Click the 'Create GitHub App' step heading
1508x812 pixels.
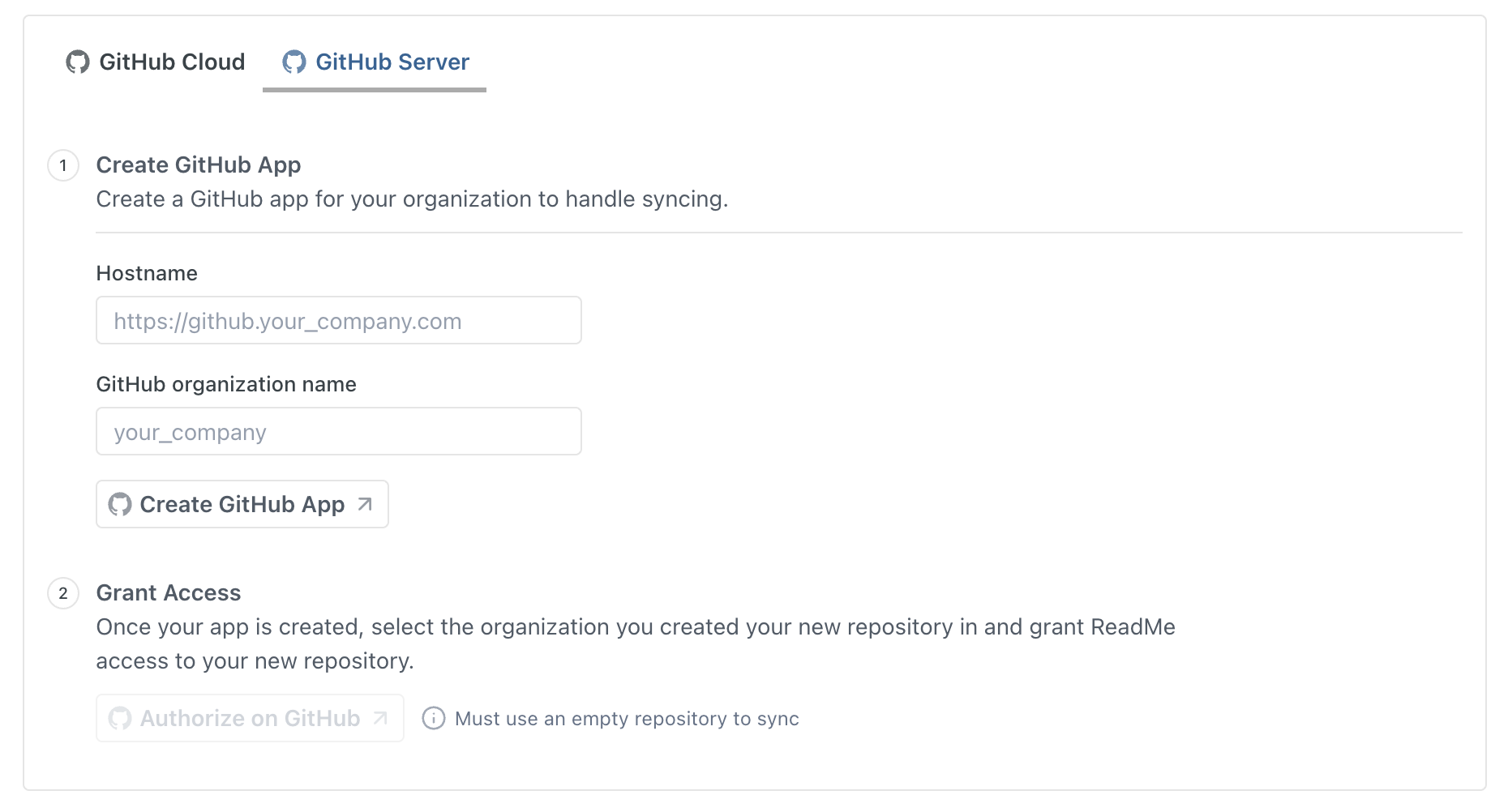(199, 165)
